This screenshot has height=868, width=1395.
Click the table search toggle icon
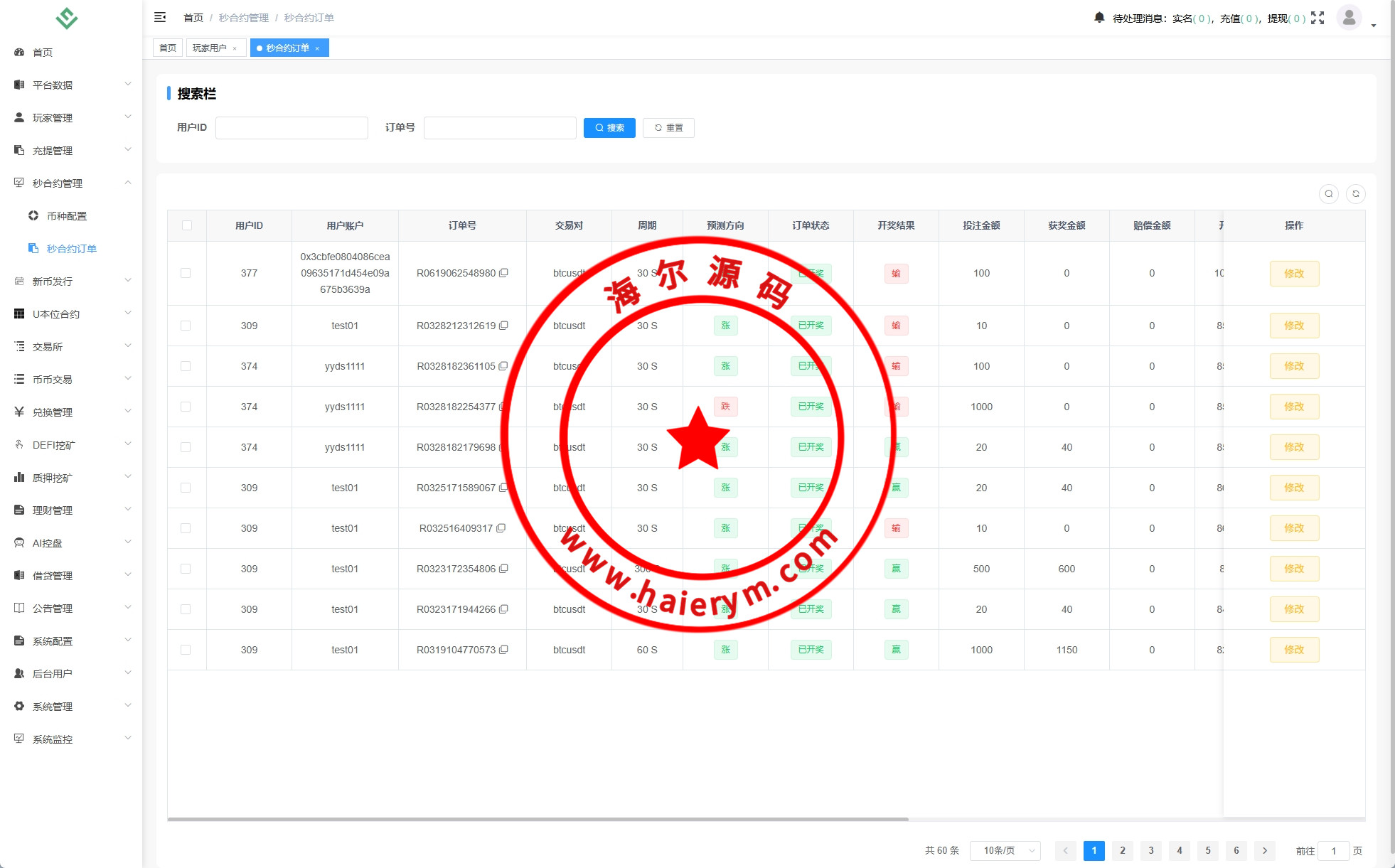tap(1328, 194)
